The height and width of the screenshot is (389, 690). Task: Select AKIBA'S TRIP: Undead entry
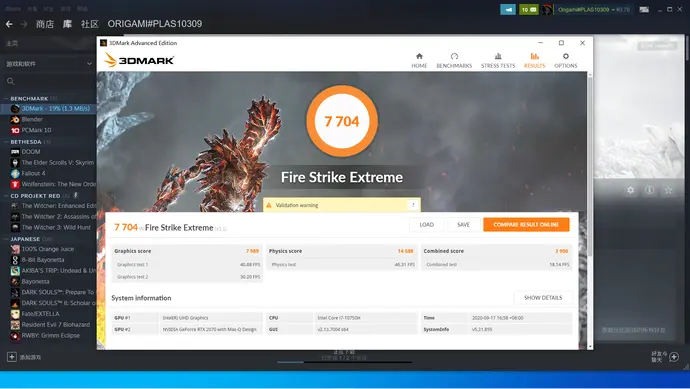(x=48, y=271)
